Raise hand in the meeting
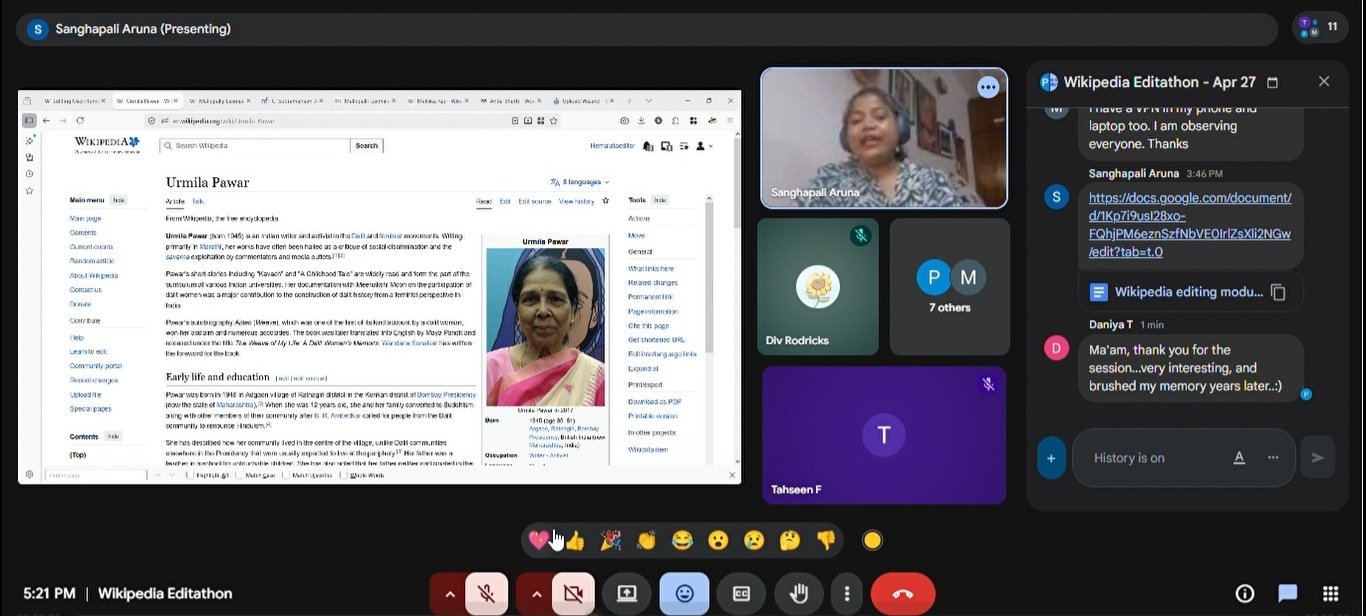The height and width of the screenshot is (616, 1366). [x=799, y=593]
